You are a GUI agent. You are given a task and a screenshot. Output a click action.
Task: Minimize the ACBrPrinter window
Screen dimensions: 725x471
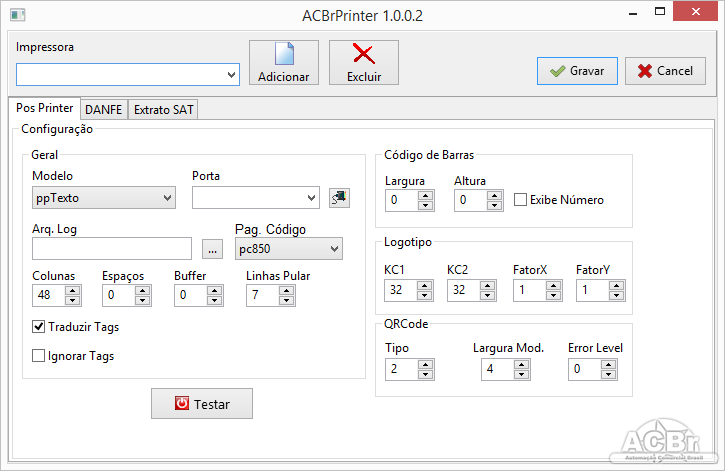coord(633,12)
